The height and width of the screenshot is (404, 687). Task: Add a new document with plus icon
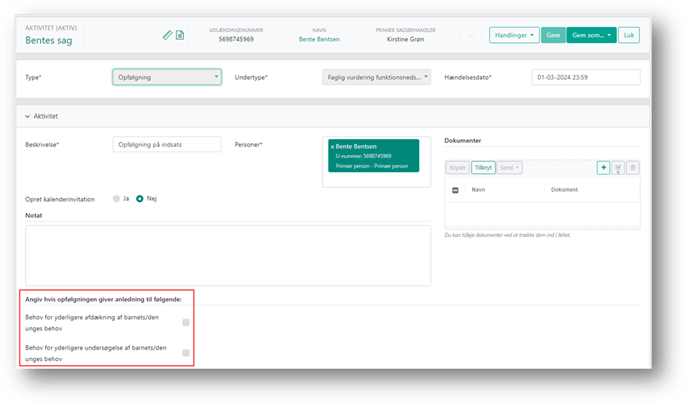[x=603, y=168]
